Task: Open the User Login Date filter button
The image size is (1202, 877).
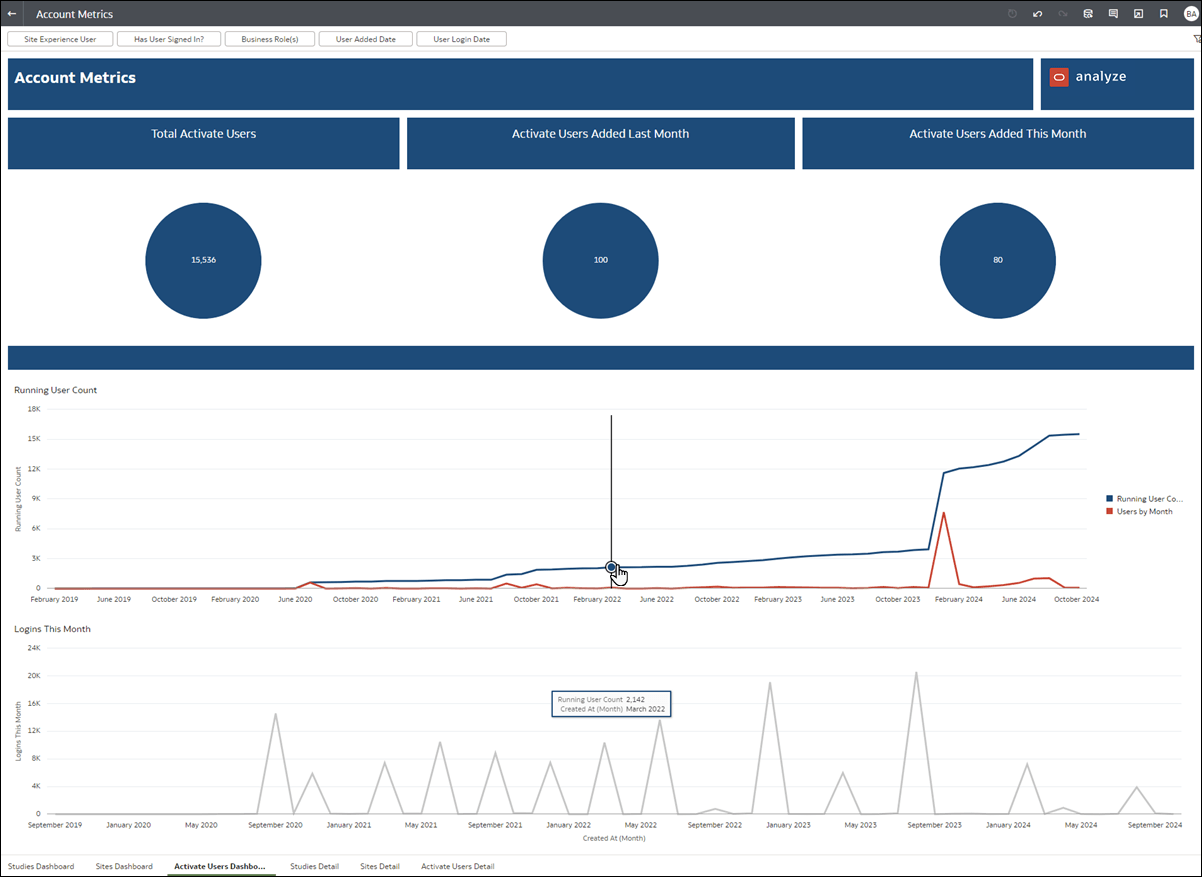Action: pos(461,38)
